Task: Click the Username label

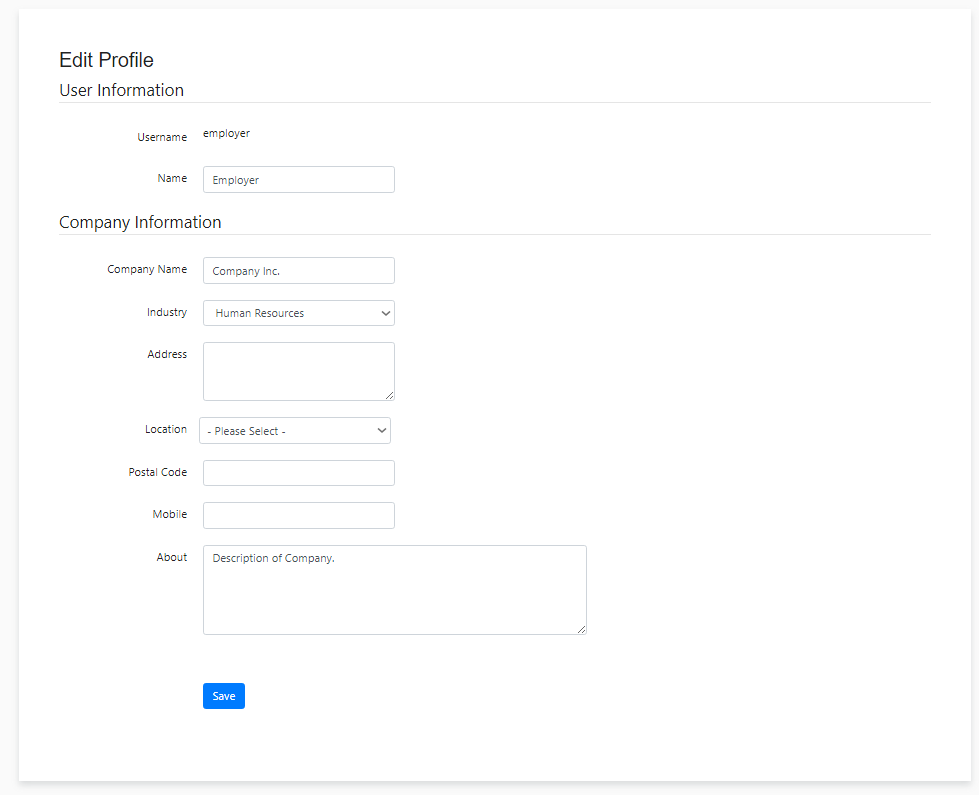Action: coord(162,137)
